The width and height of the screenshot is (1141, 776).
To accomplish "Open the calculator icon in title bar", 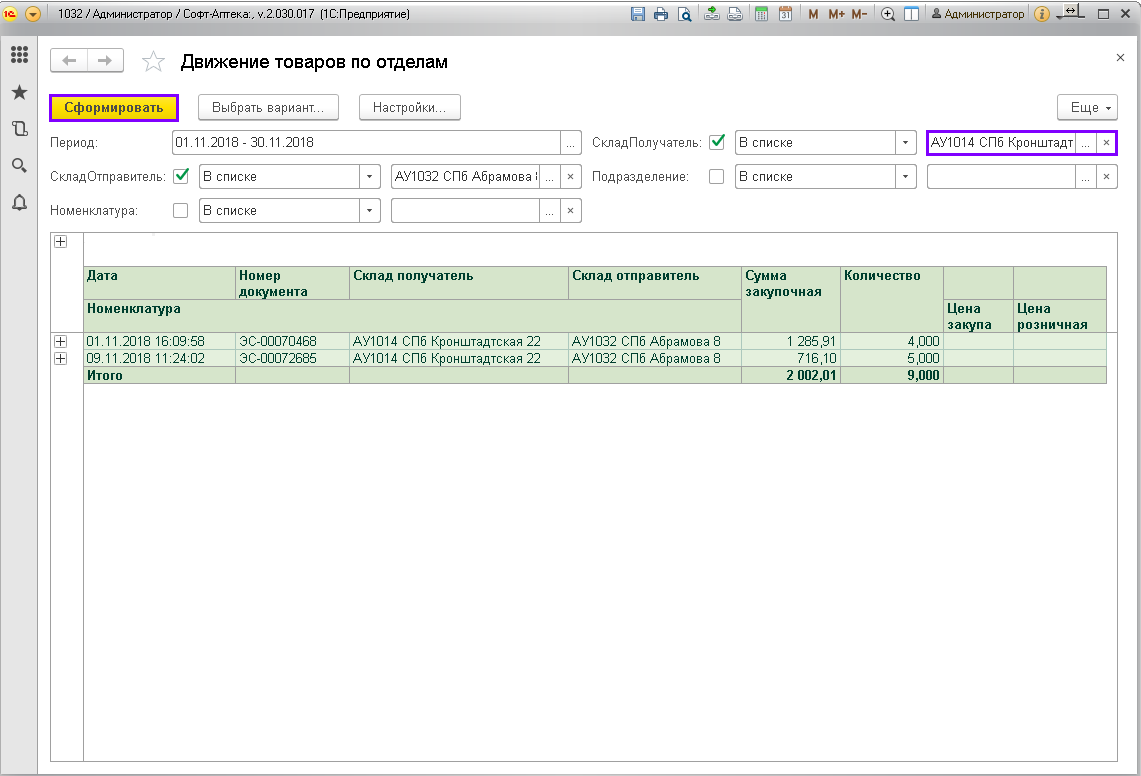I will [761, 14].
